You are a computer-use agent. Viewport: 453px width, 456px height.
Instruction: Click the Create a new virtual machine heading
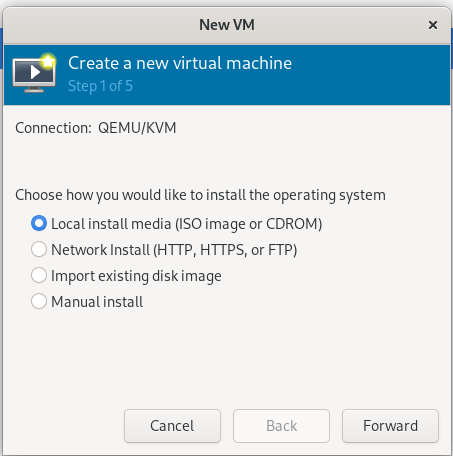pos(180,63)
